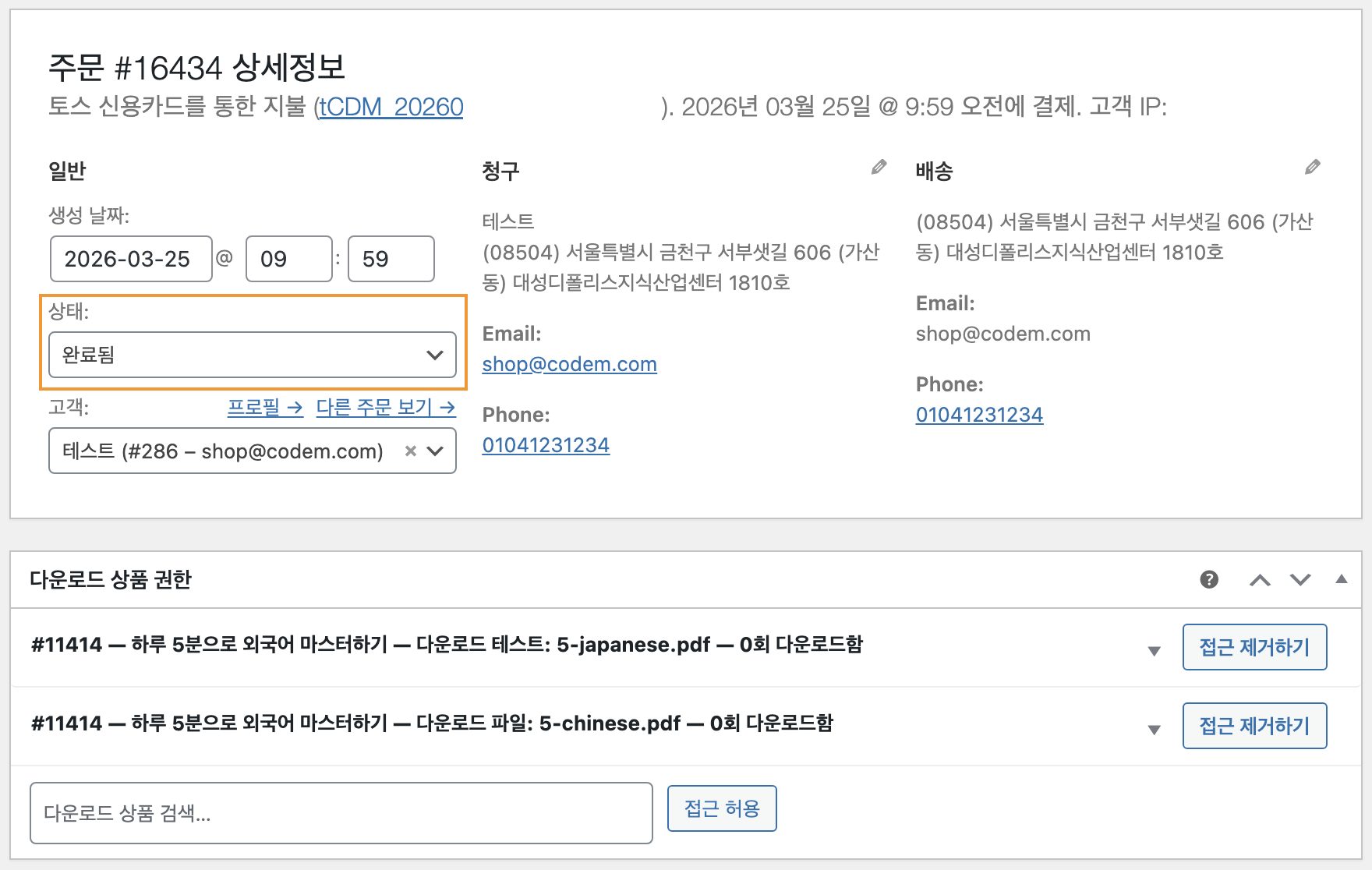Edit shipping address with pencil icon
The image size is (1372, 870).
1312,168
